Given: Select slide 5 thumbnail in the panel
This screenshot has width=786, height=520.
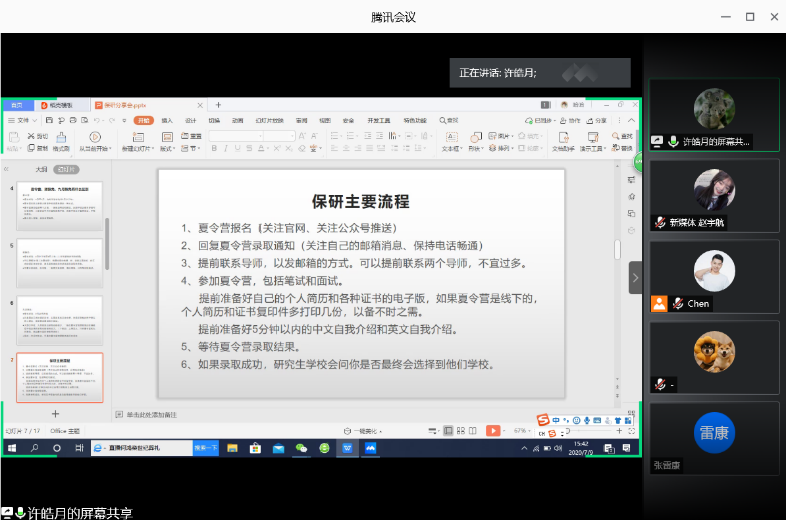Looking at the screenshot, I should click(x=59, y=262).
